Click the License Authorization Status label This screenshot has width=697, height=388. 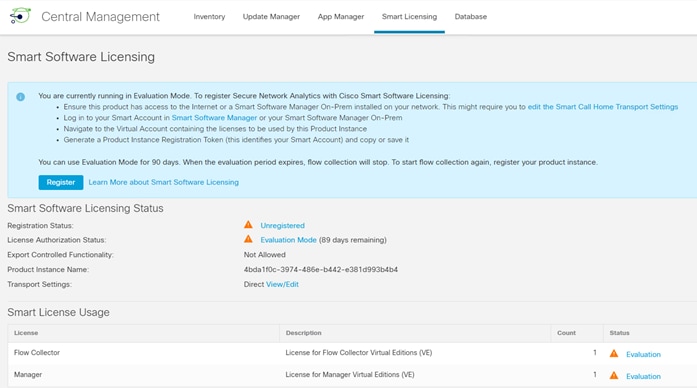(x=56, y=240)
